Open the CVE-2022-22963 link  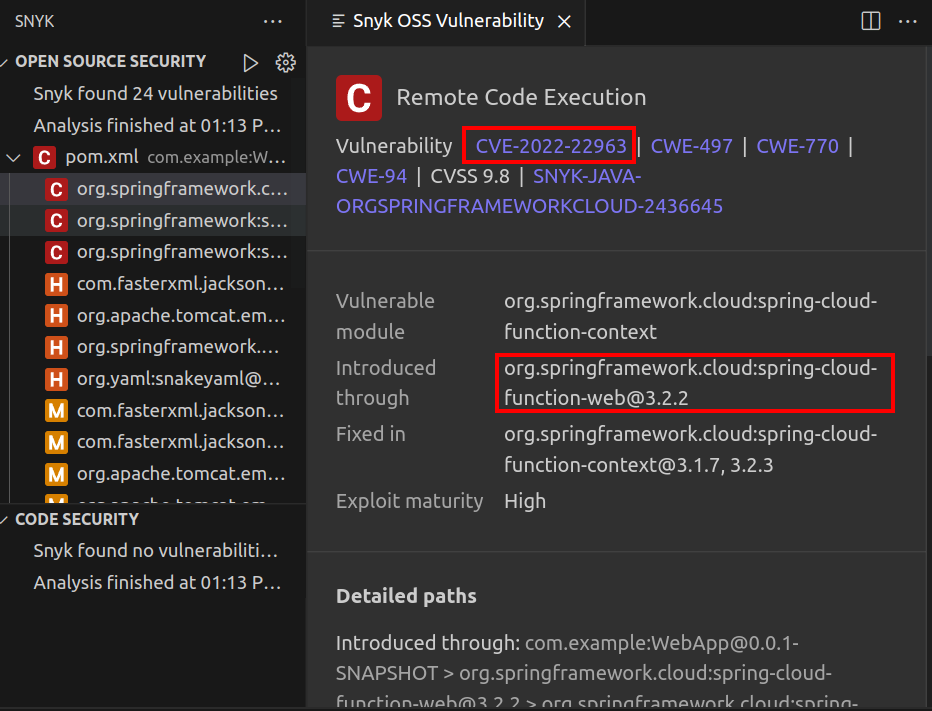click(x=551, y=146)
